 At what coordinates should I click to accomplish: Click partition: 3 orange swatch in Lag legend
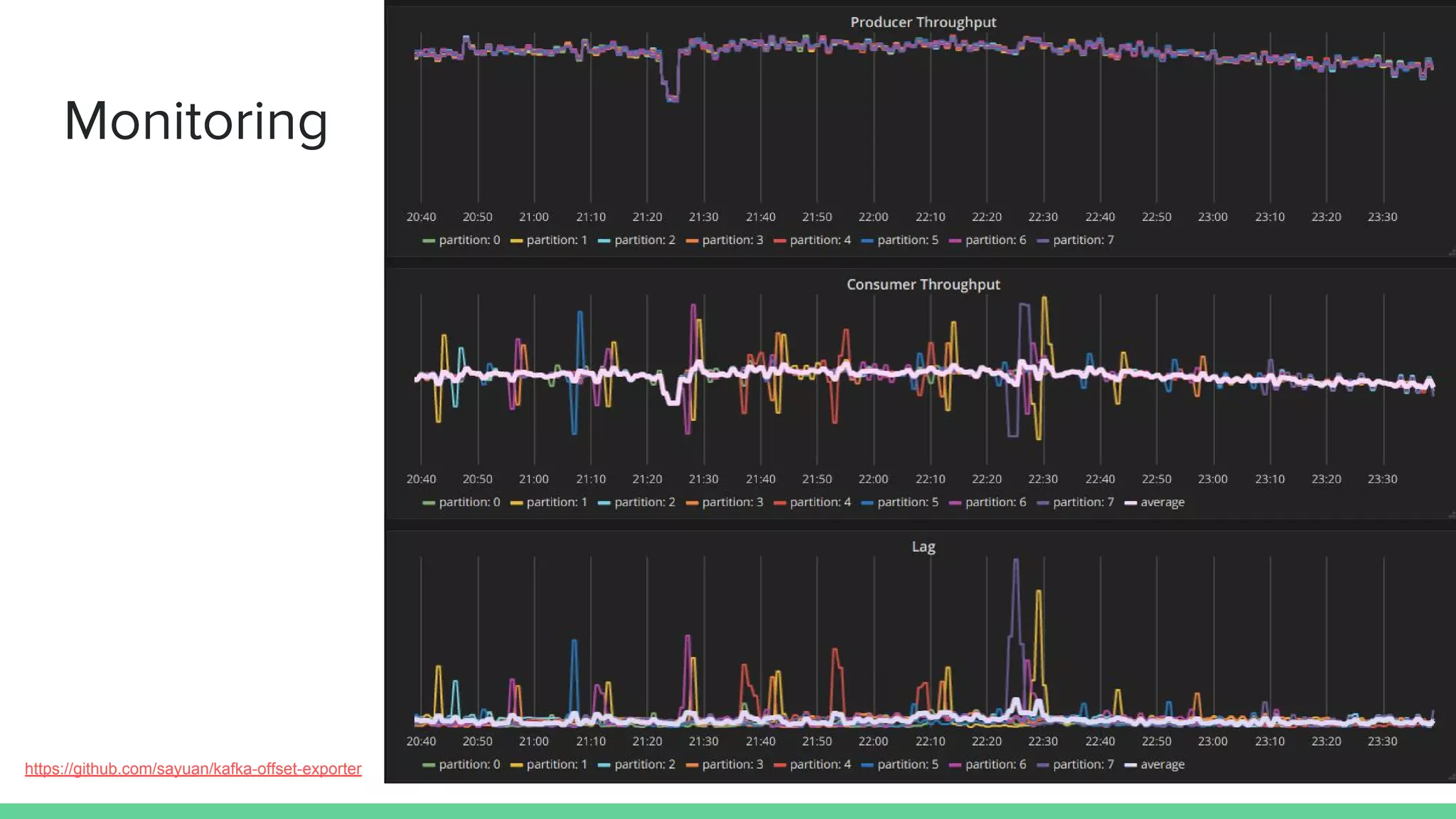[692, 765]
